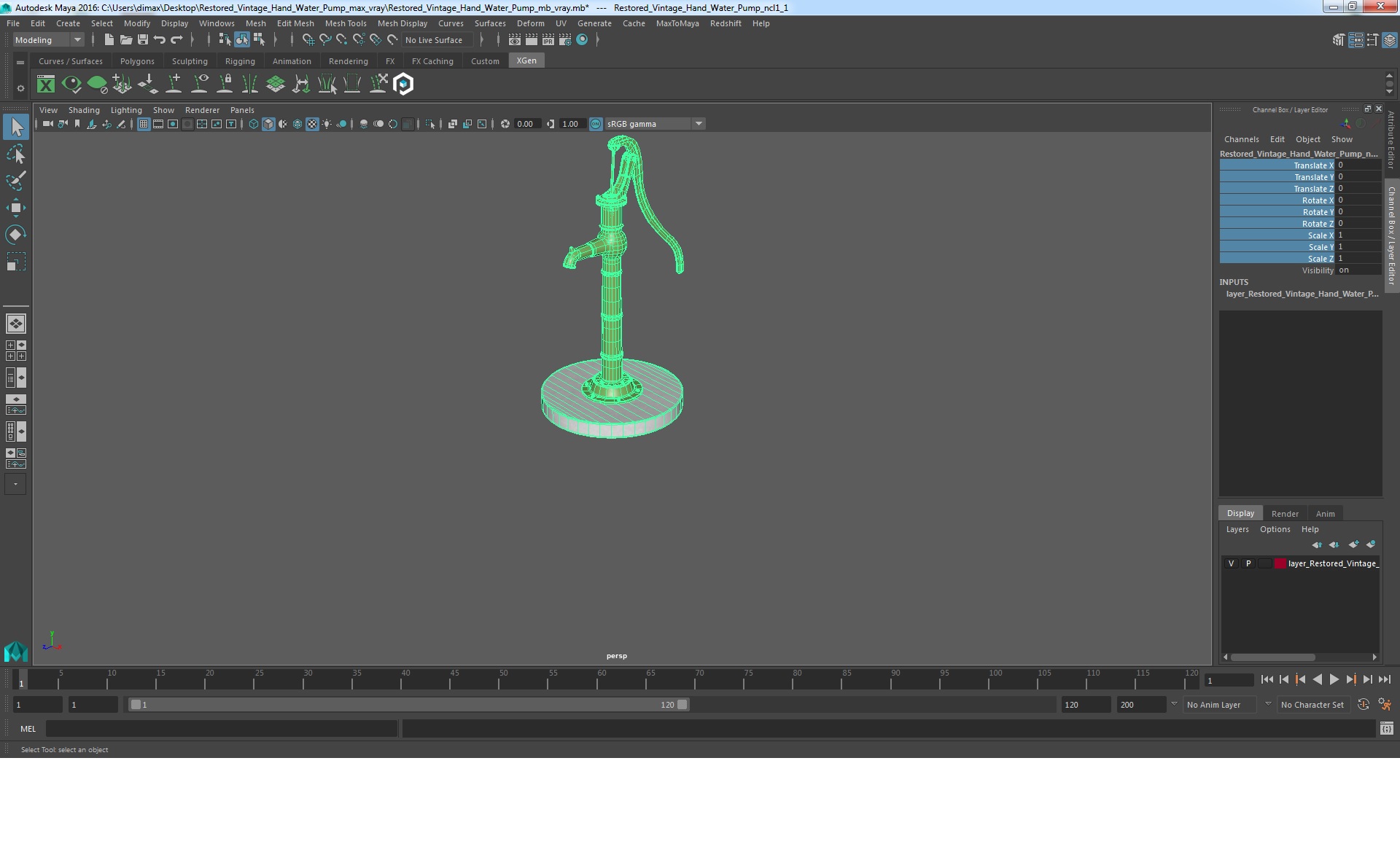Toggle snap to grids

[x=308, y=39]
